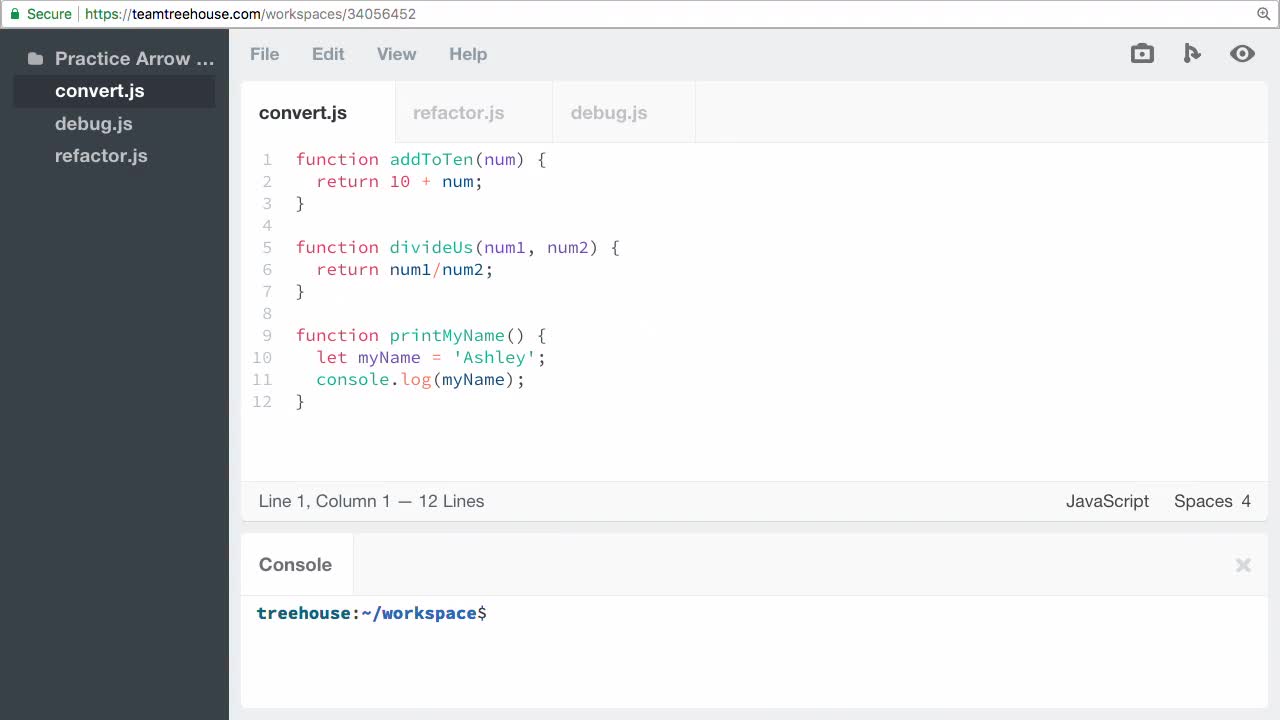Viewport: 1280px width, 720px height.
Task: Fork the workspace with the fork icon
Action: point(1192,54)
